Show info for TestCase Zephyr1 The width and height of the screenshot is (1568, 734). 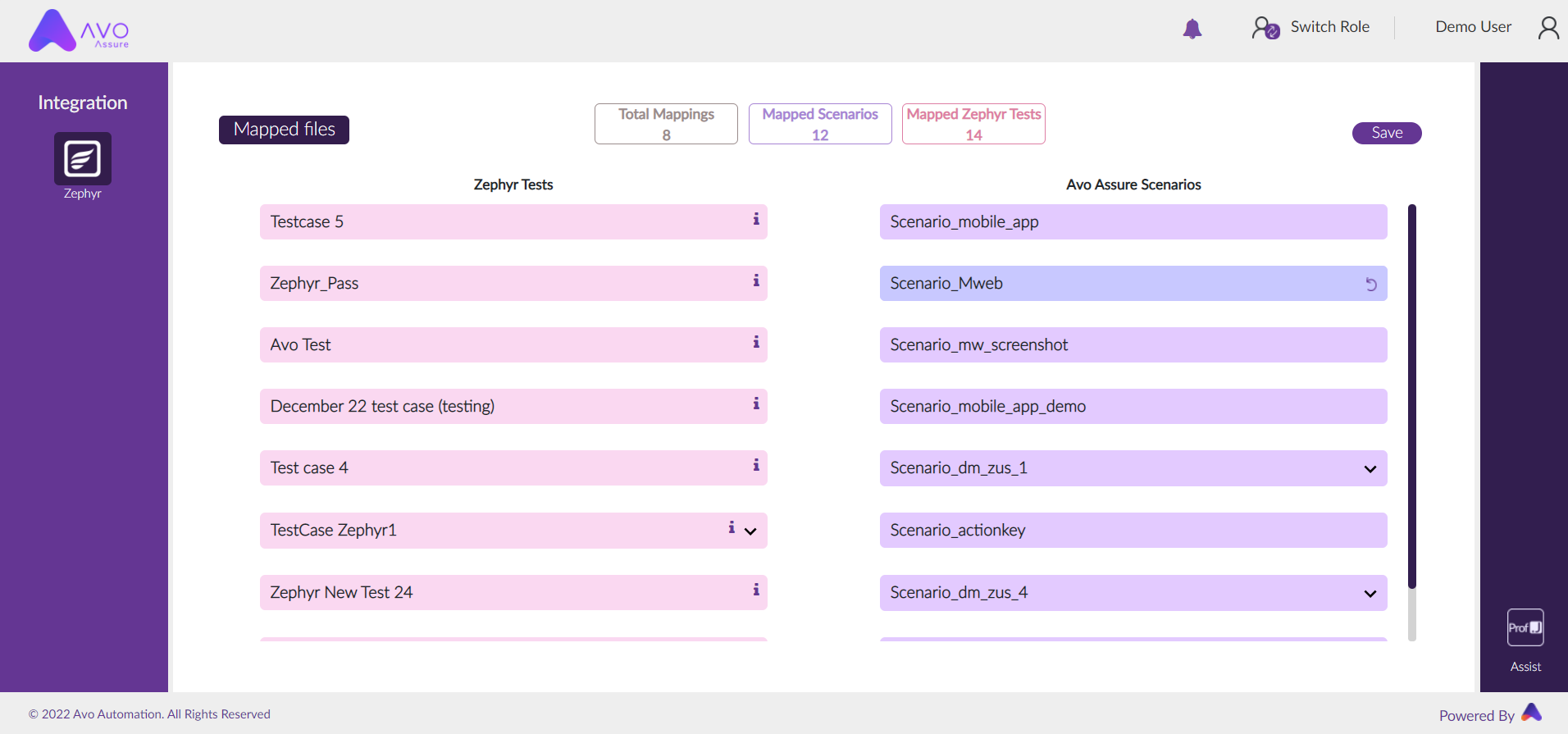pyautogui.click(x=732, y=527)
